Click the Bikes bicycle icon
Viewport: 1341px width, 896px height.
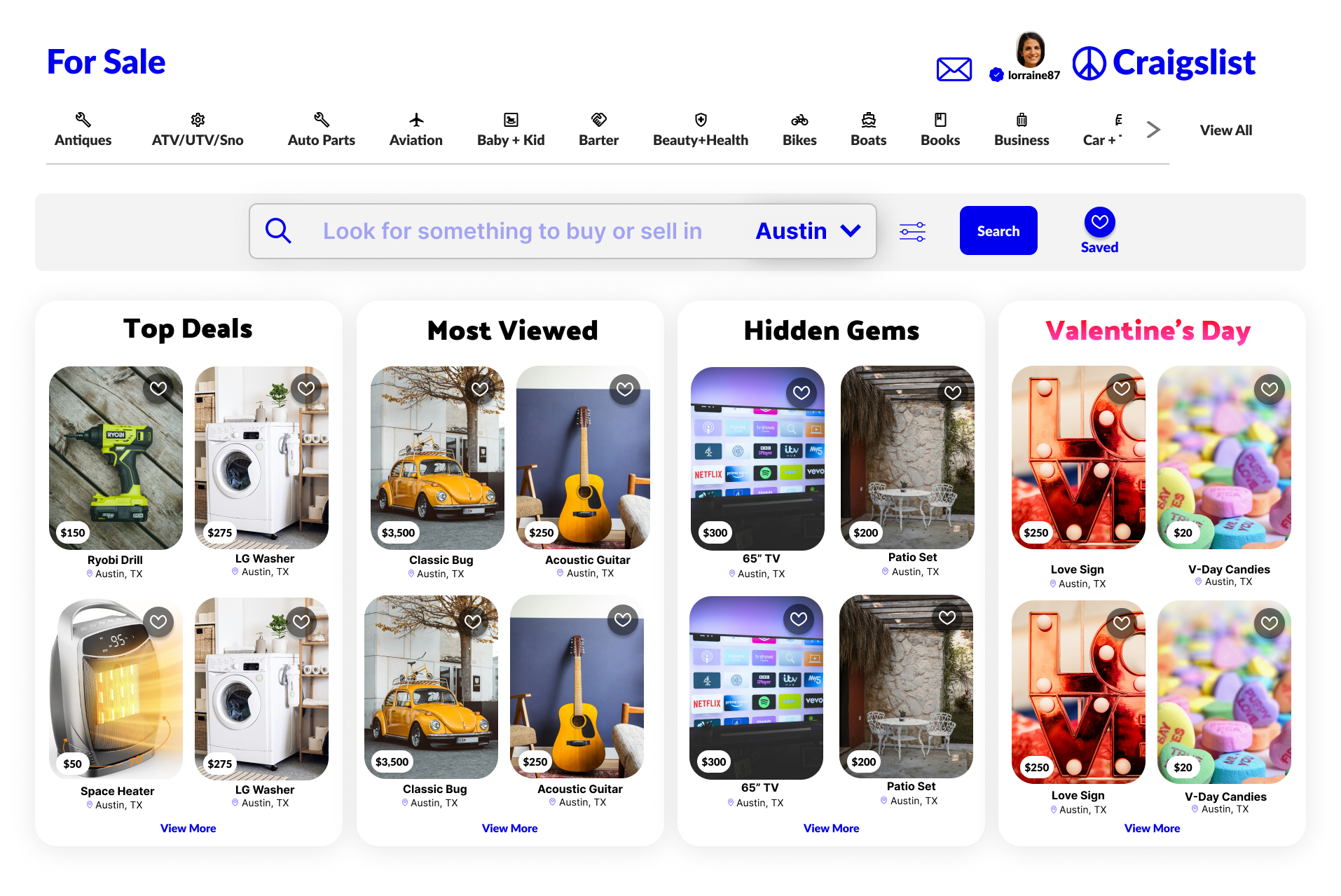(799, 120)
